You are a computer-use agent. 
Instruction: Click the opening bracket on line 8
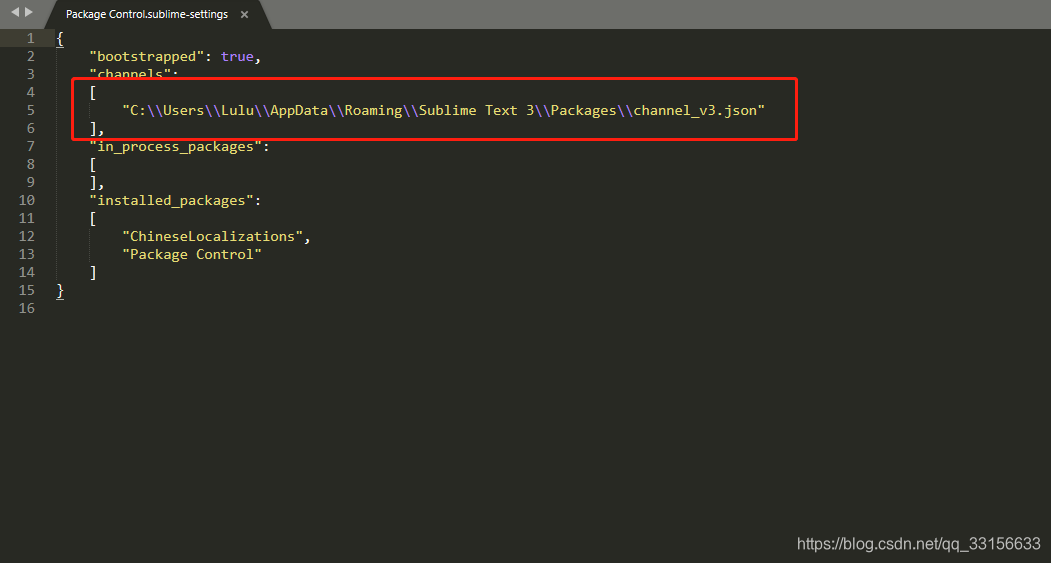coord(93,164)
